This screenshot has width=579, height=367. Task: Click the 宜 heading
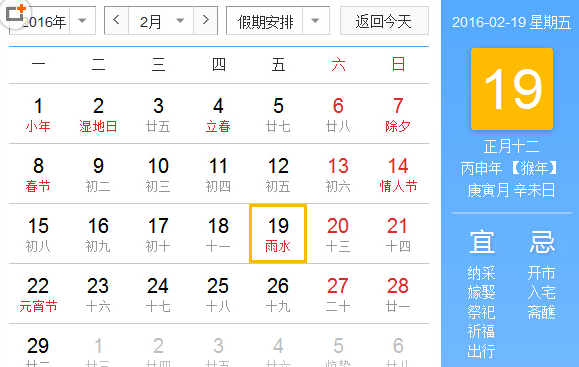482,242
